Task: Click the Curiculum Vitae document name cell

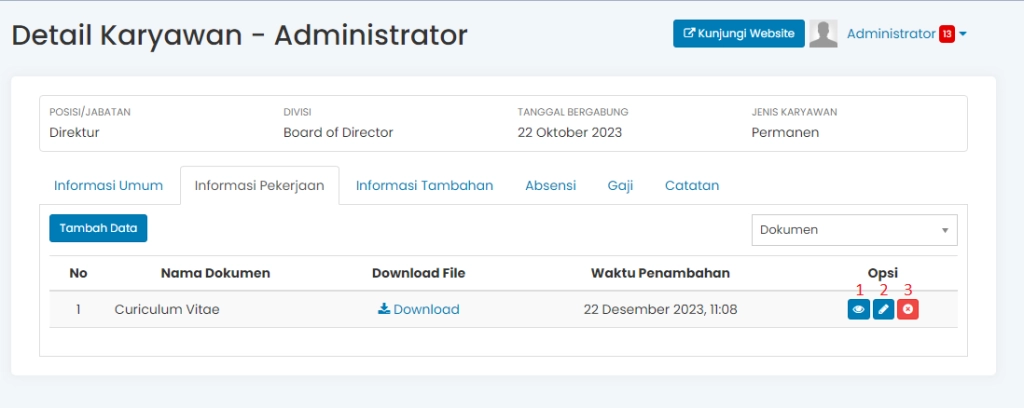Action: 167,310
